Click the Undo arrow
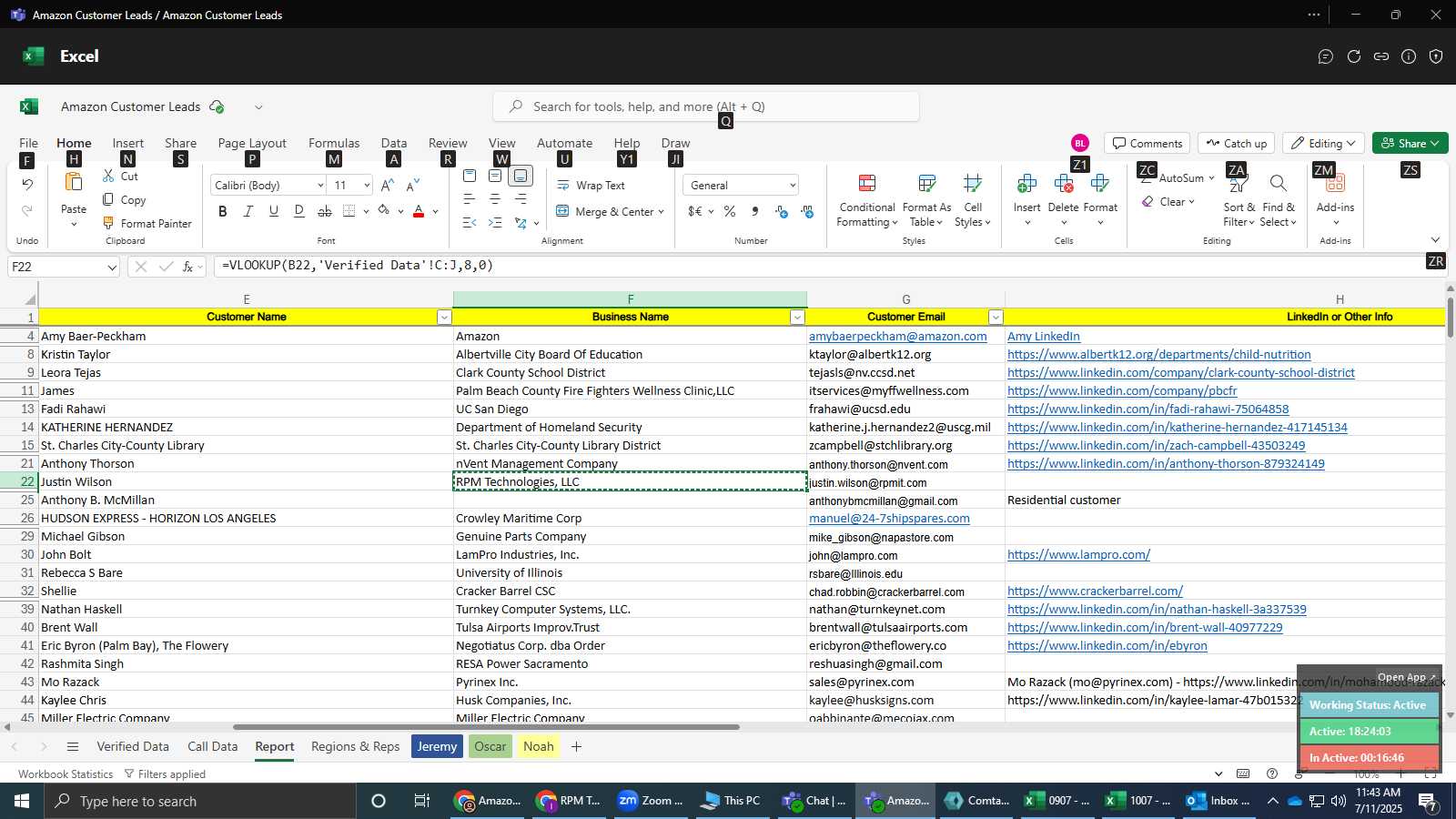Viewport: 1456px width, 819px height. click(27, 185)
